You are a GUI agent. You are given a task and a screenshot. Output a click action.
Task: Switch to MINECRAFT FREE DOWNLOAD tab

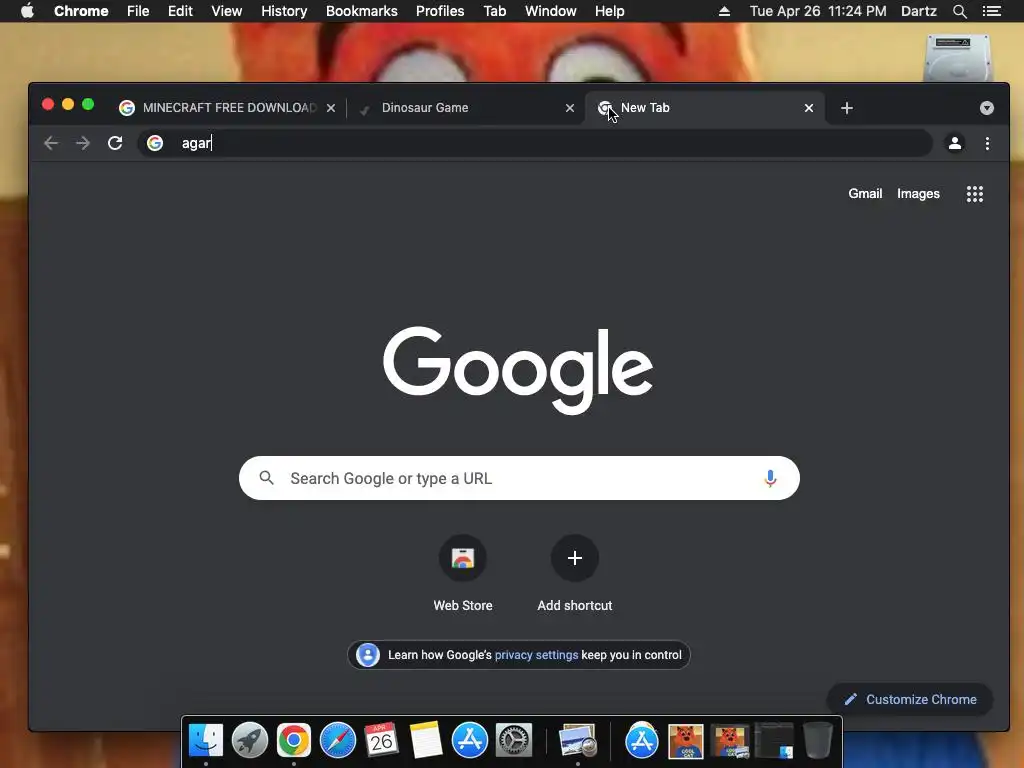(x=228, y=108)
